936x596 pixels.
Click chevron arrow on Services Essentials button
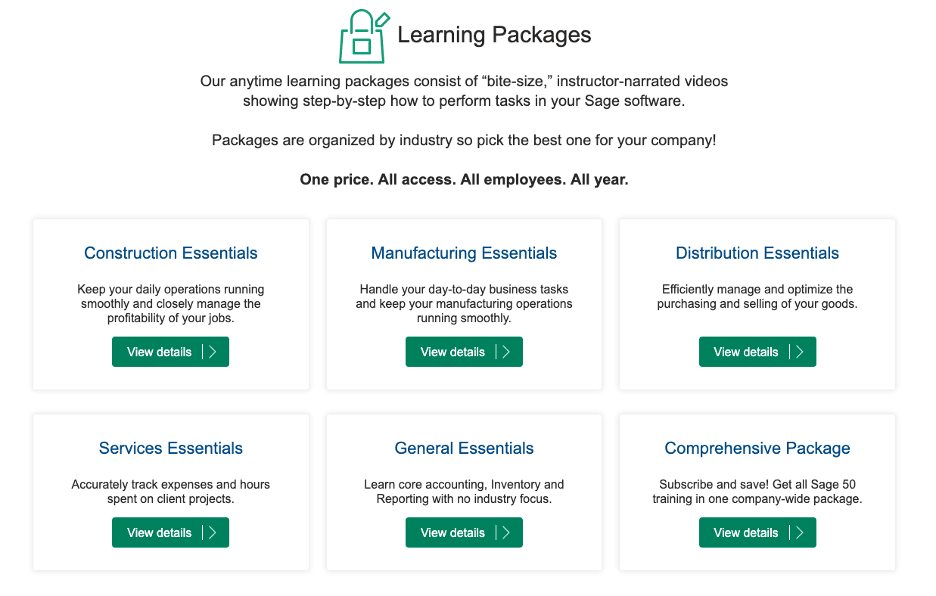click(x=213, y=533)
